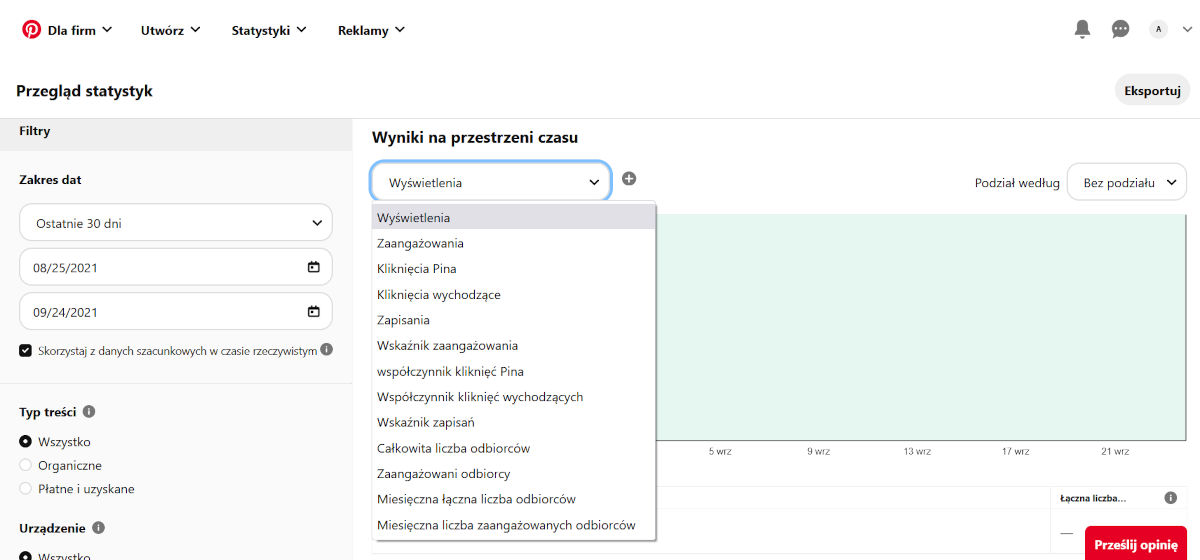Click the start date field 08/25/2021
The height and width of the screenshot is (560, 1200).
(x=160, y=268)
